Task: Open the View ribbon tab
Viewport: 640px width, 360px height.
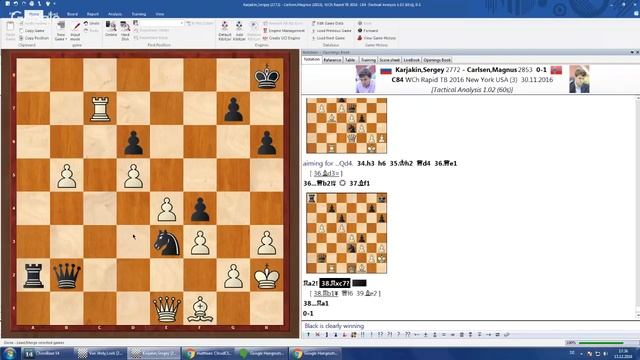Action: click(x=160, y=14)
